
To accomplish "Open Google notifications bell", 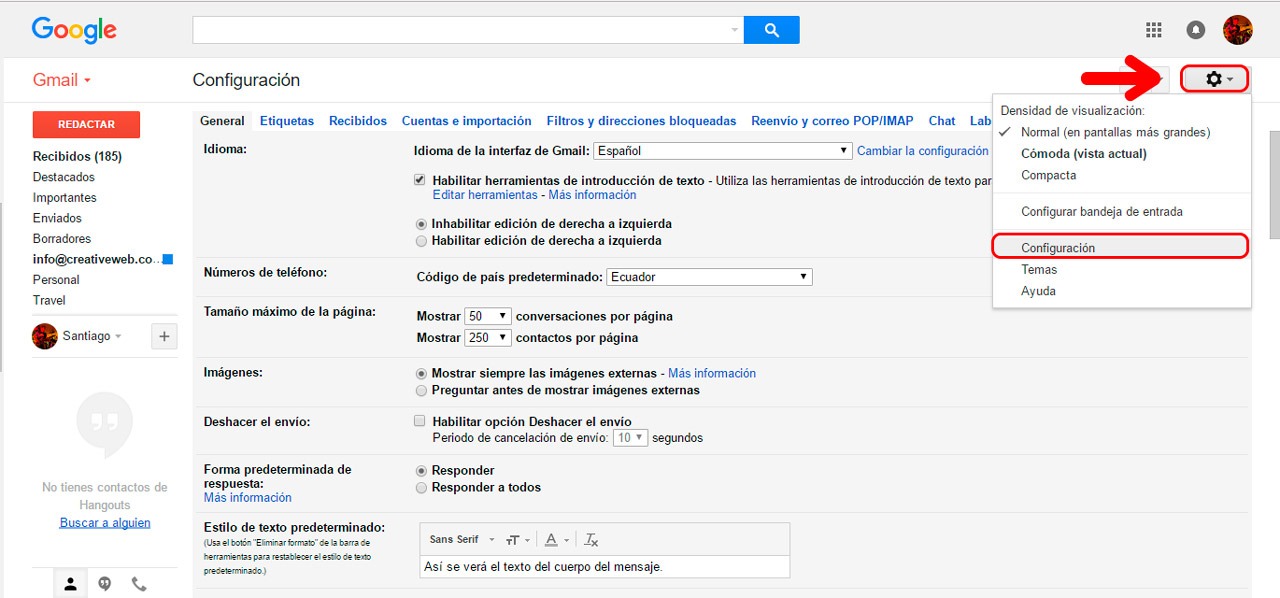I will pos(1195,30).
